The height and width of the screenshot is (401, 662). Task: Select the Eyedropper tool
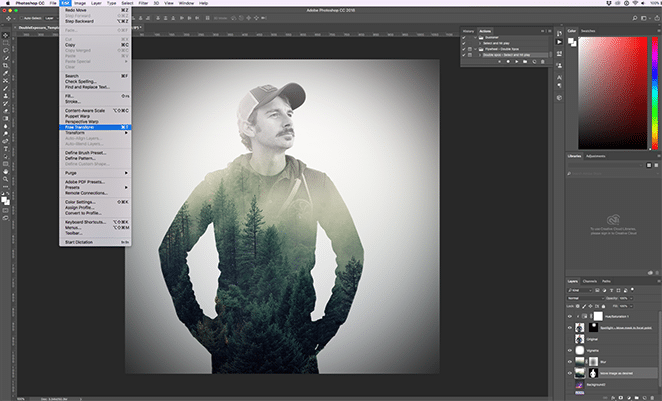click(5, 73)
